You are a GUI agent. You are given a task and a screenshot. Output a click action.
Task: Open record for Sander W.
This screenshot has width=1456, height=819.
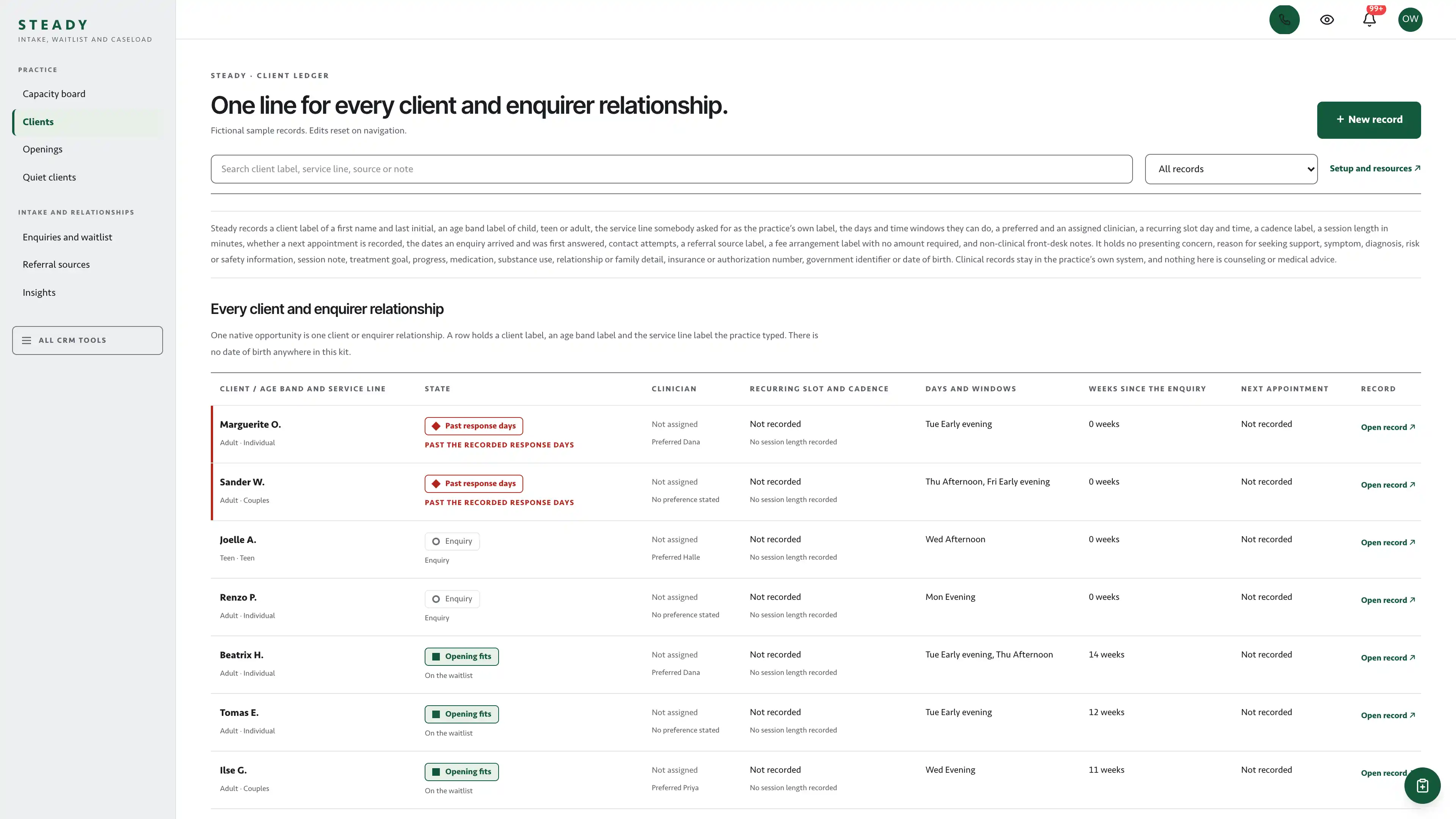pyautogui.click(x=1388, y=485)
